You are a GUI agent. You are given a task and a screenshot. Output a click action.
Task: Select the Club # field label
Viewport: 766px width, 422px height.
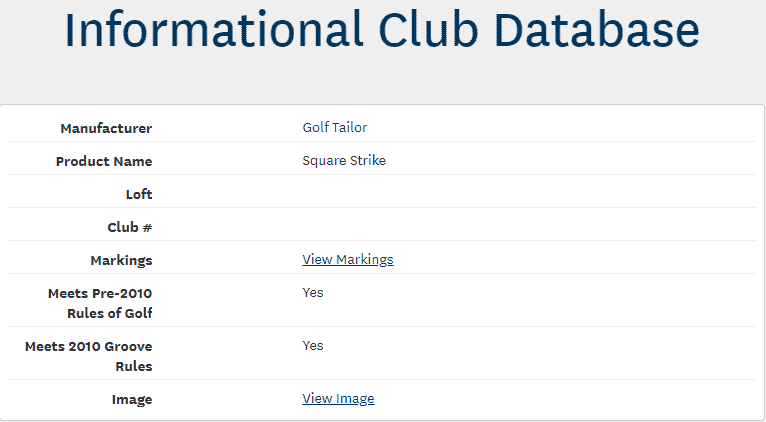coord(130,227)
